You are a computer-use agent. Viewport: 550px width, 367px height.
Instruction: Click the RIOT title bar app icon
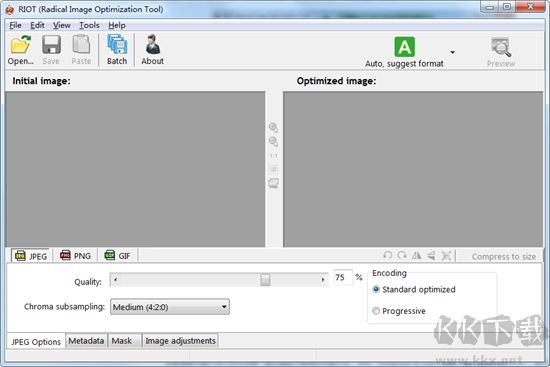click(9, 10)
